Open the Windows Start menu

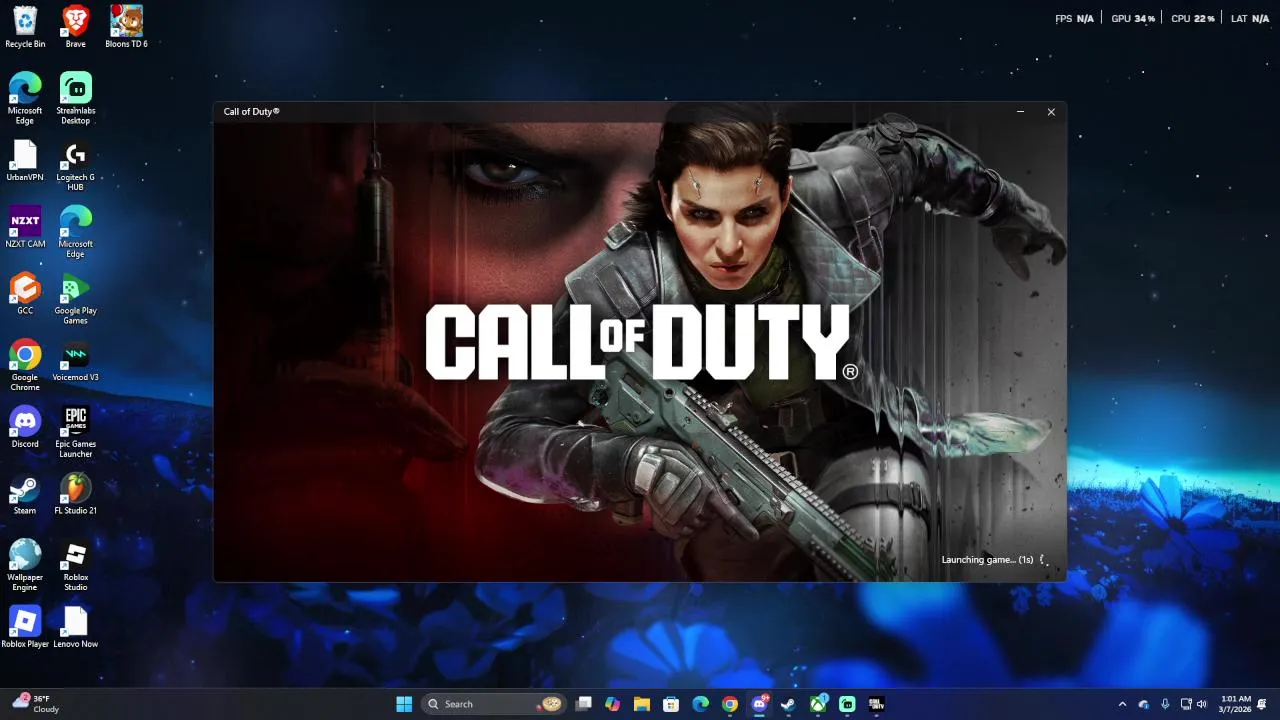point(404,704)
